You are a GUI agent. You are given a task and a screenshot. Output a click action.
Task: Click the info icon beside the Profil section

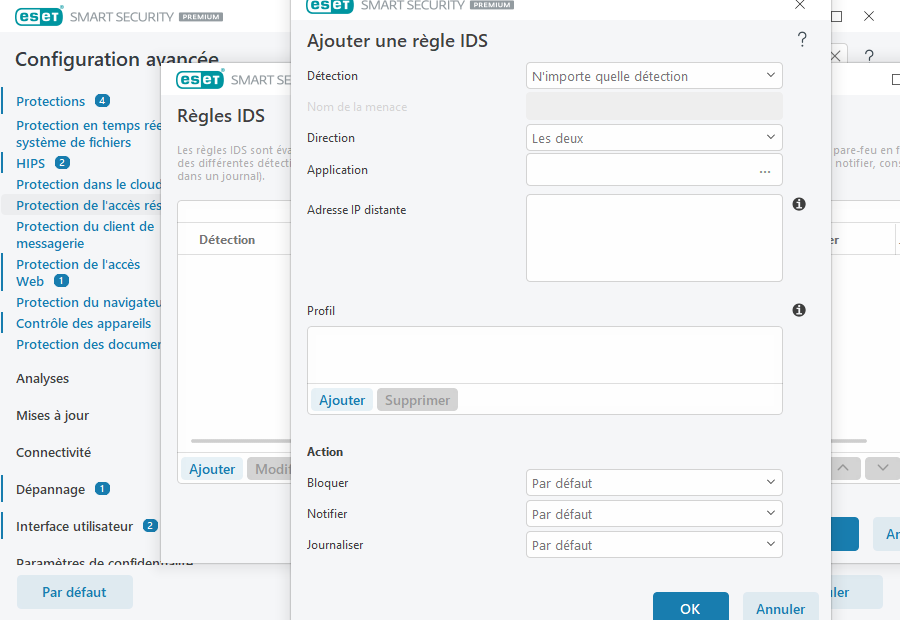click(x=798, y=310)
